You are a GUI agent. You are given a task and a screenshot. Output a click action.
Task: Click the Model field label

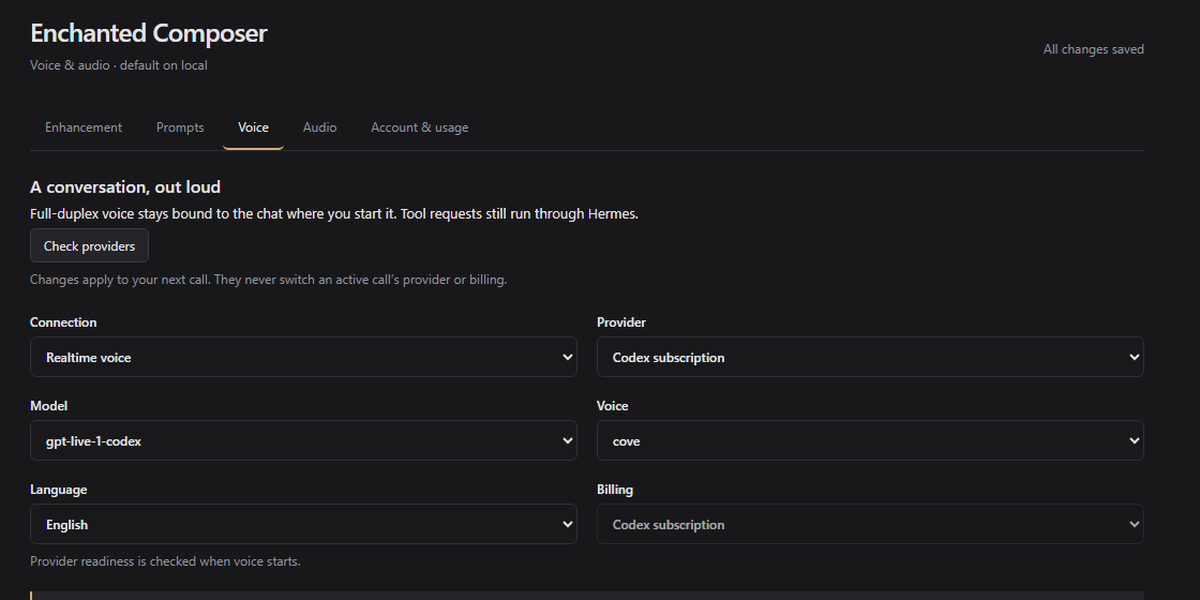[49, 406]
